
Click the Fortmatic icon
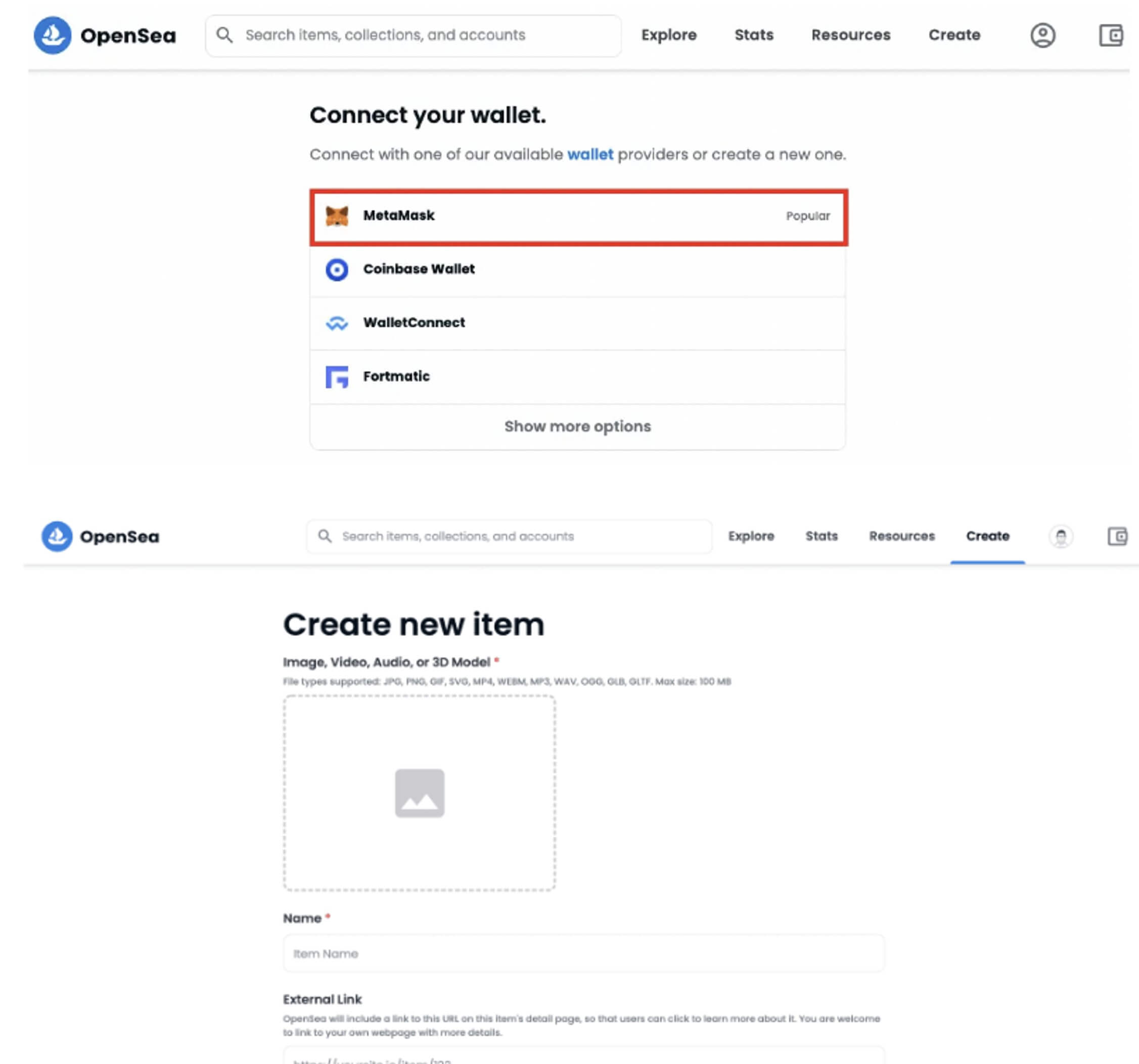[x=338, y=377]
